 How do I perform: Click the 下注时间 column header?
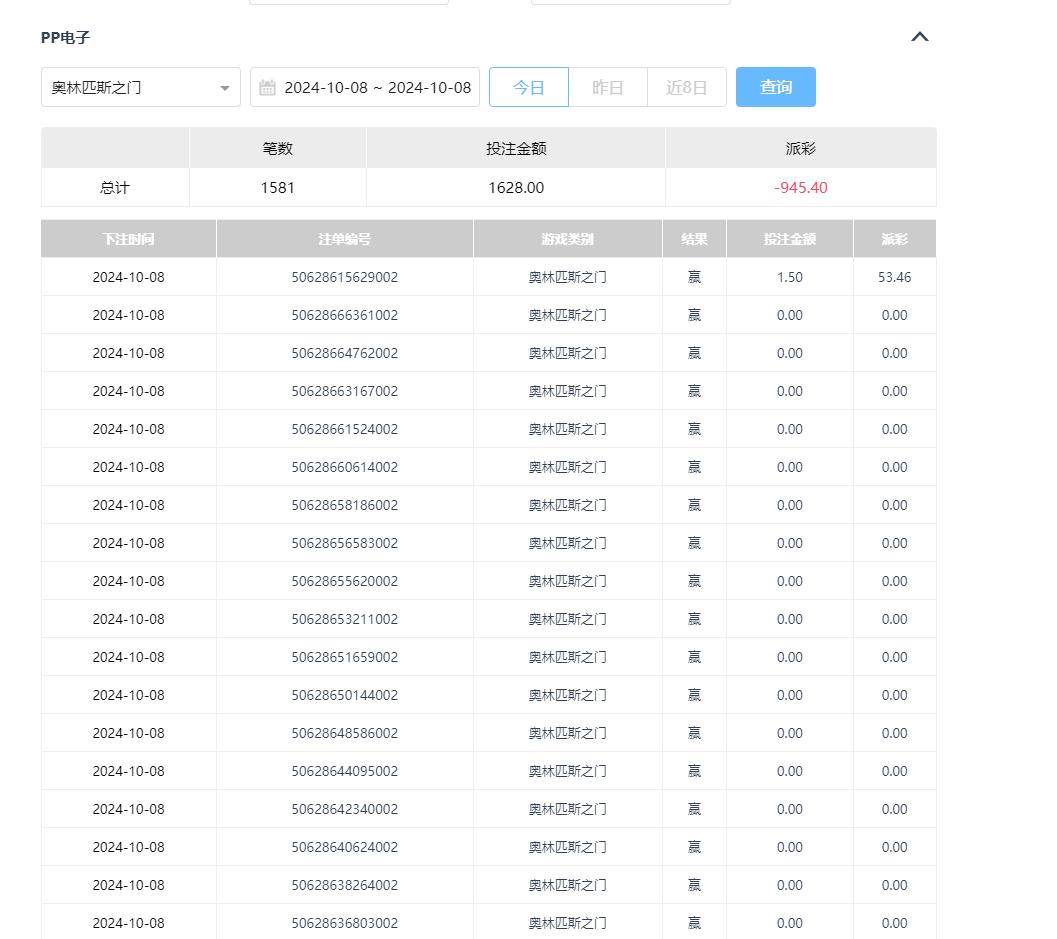click(128, 239)
